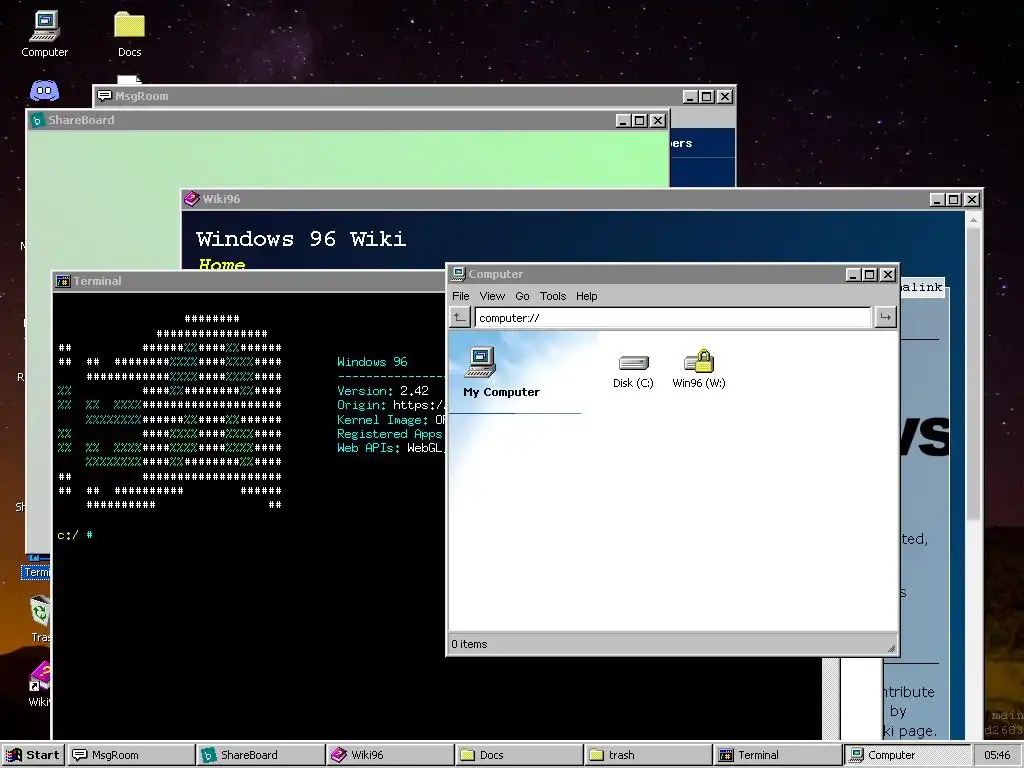Click the My Computer sidebar icon

coord(481,362)
